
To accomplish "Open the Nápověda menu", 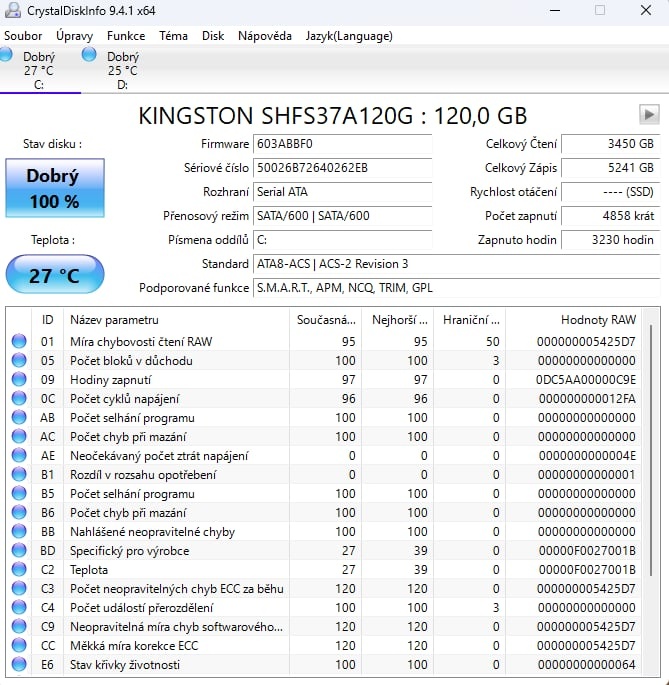I will pyautogui.click(x=265, y=36).
